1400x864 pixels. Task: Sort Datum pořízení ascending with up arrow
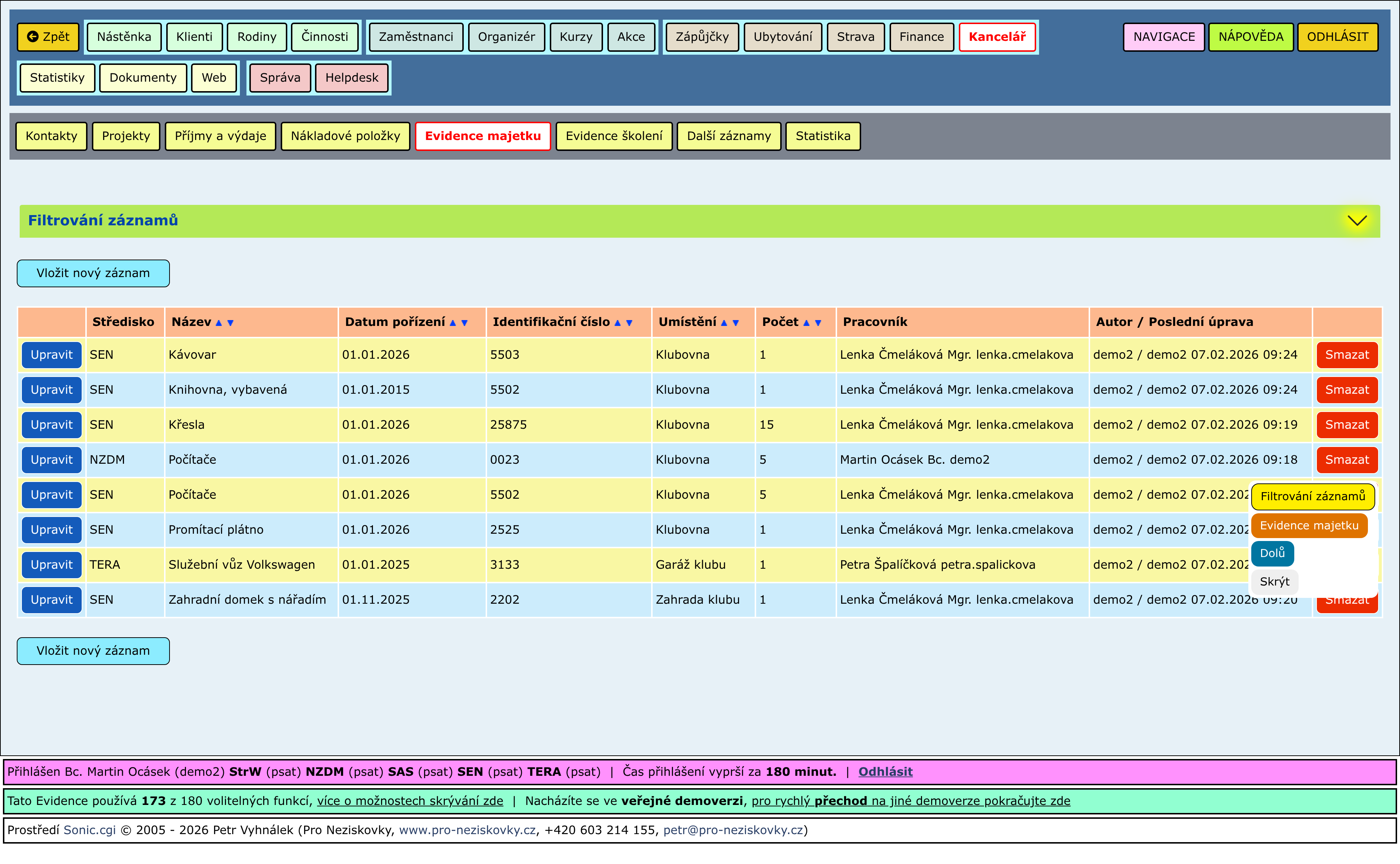point(452,323)
